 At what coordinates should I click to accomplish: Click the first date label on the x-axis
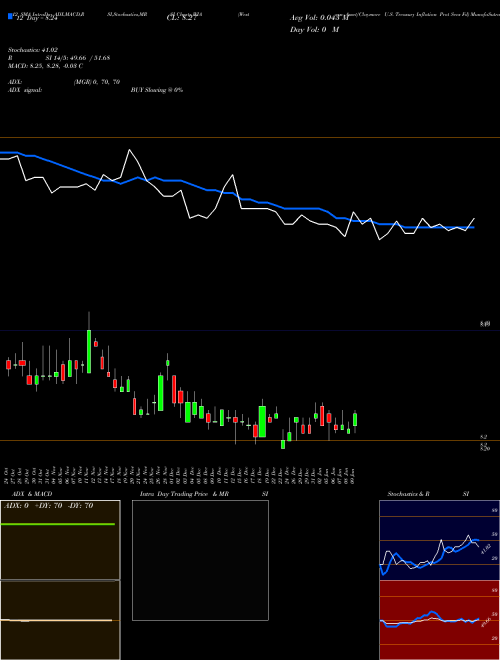coord(8,475)
